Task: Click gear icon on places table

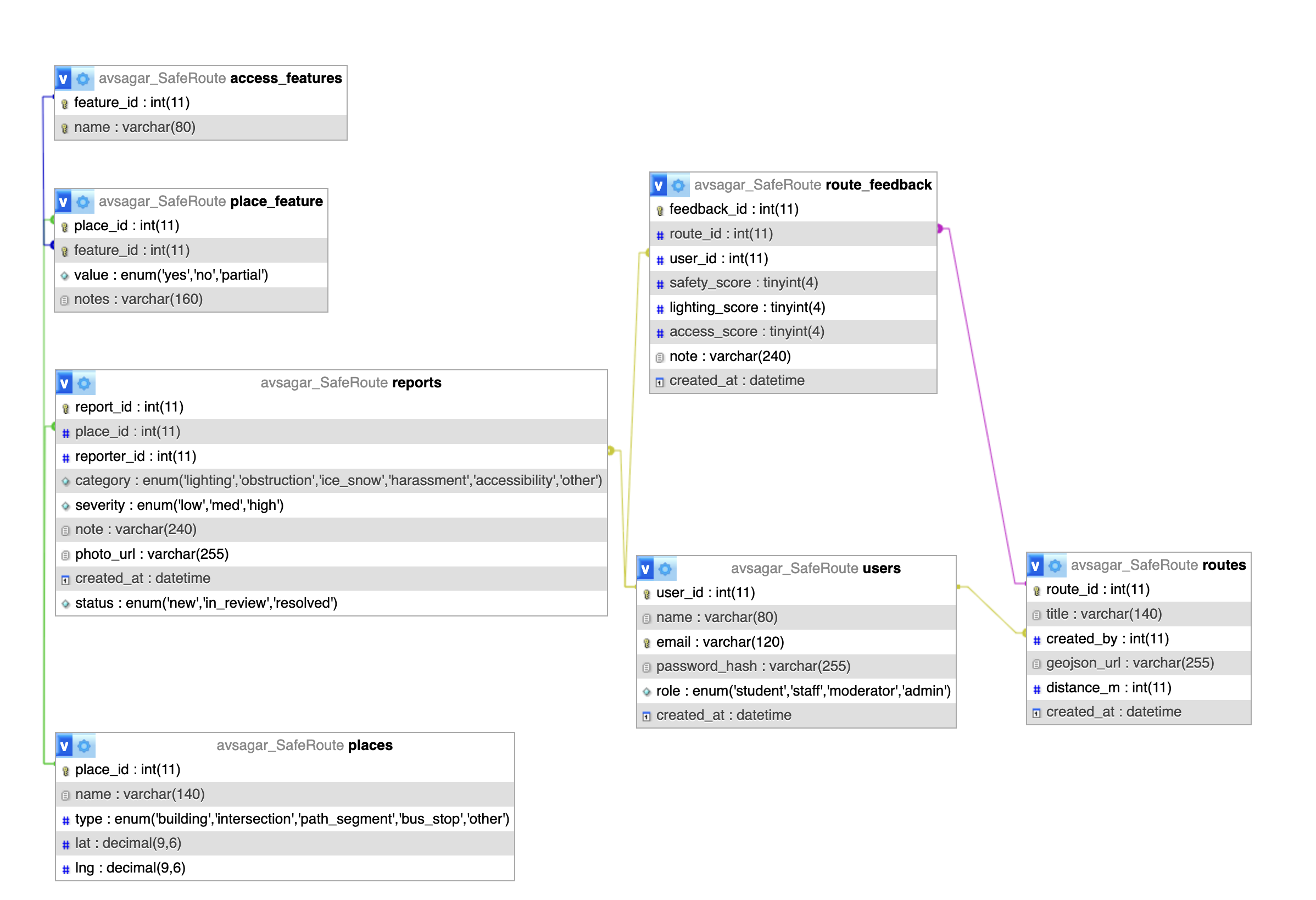Action: pyautogui.click(x=85, y=747)
